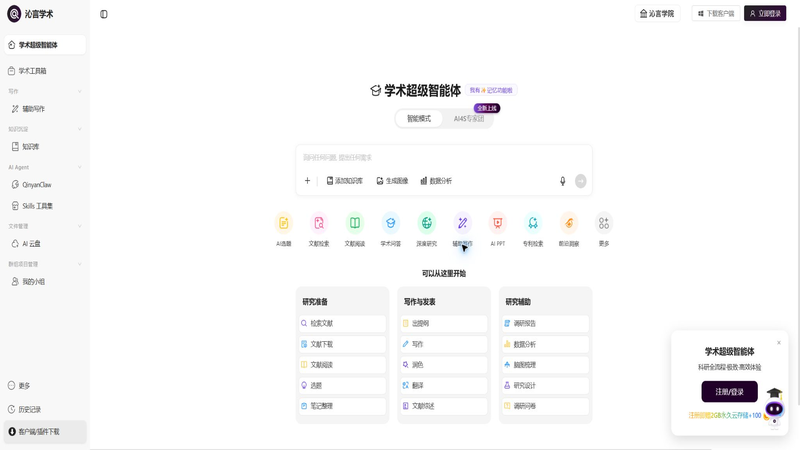Select 笔记整理 under 研究准备
800x450 pixels.
point(342,406)
